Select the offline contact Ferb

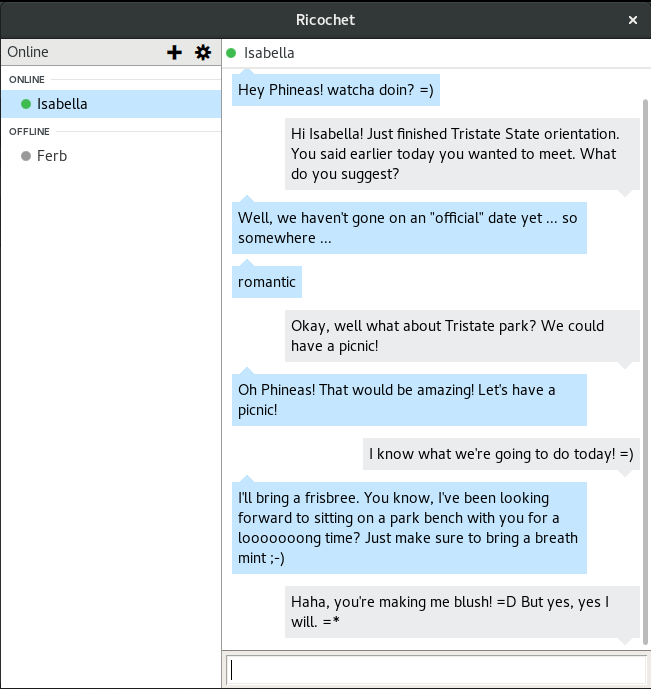tap(111, 156)
